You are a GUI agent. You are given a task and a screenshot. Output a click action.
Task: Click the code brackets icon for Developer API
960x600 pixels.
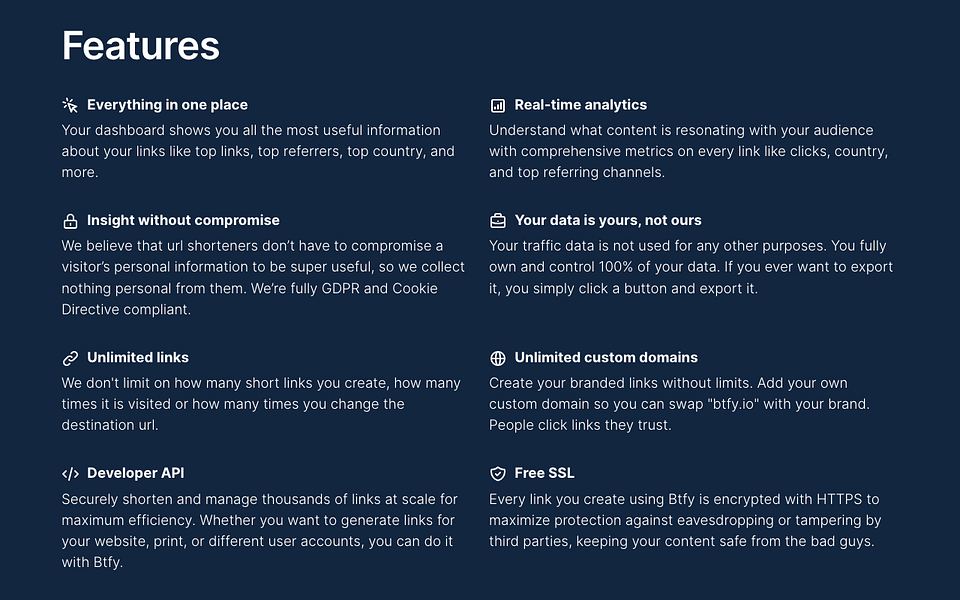(x=70, y=474)
